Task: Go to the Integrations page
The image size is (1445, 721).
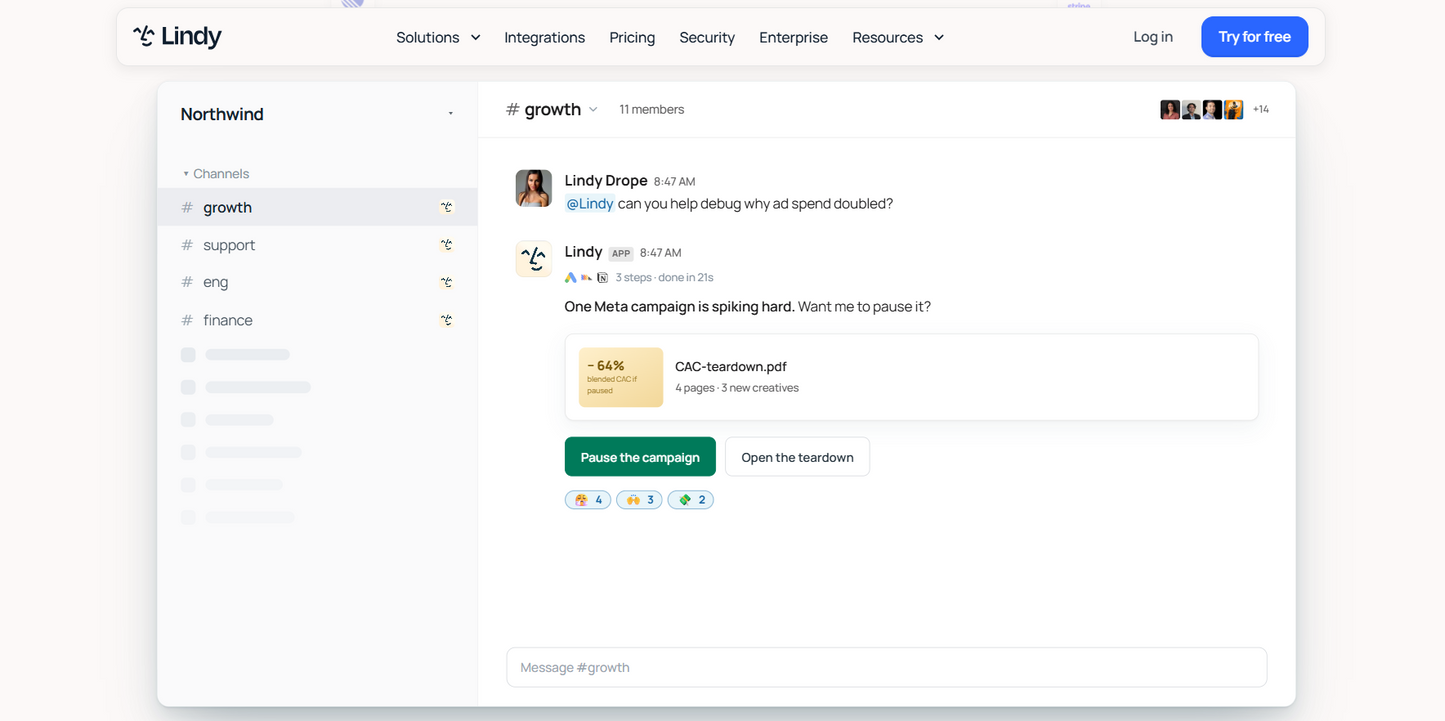Action: tap(544, 37)
